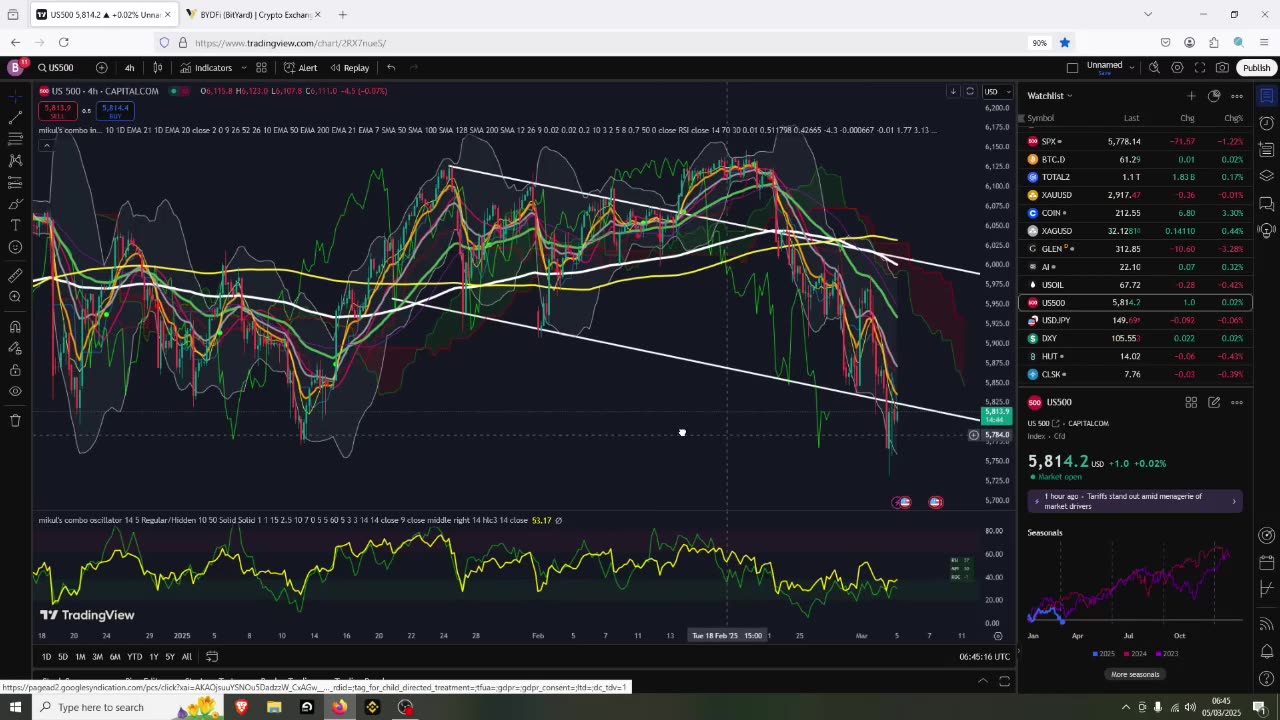Screen dimensions: 1280x720
Task: Toggle magnet mode for drawings
Action: click(x=15, y=326)
